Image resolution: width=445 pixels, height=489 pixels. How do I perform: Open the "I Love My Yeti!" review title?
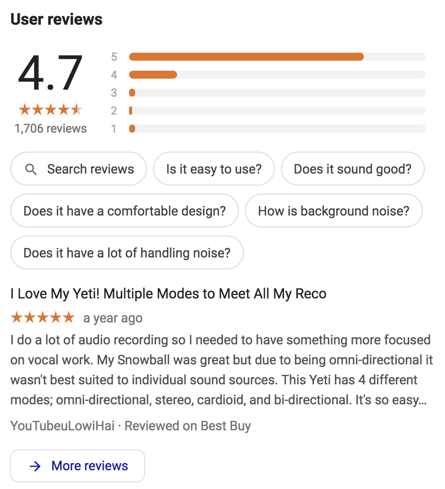coord(168,294)
